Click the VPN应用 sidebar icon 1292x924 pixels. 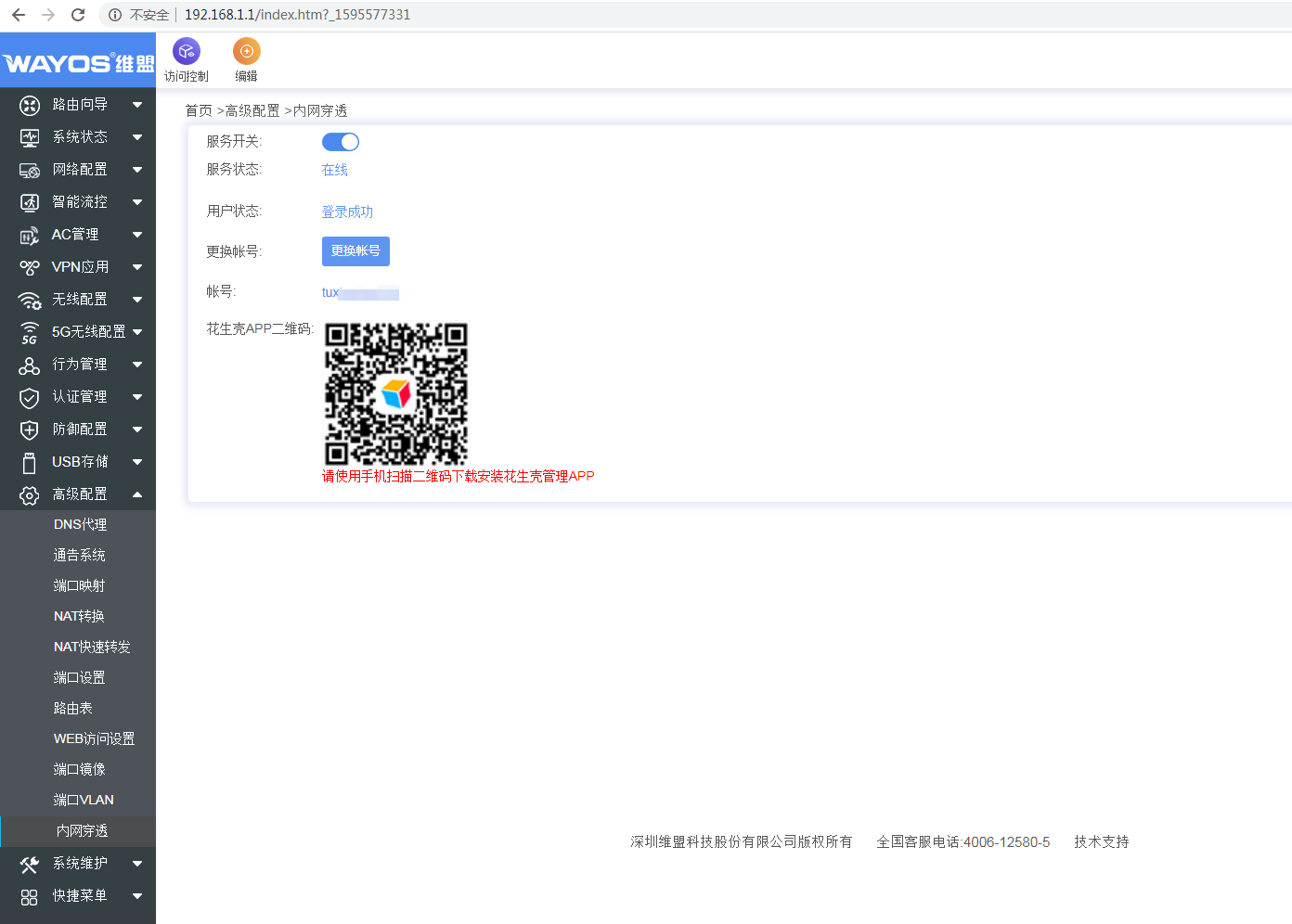point(30,267)
